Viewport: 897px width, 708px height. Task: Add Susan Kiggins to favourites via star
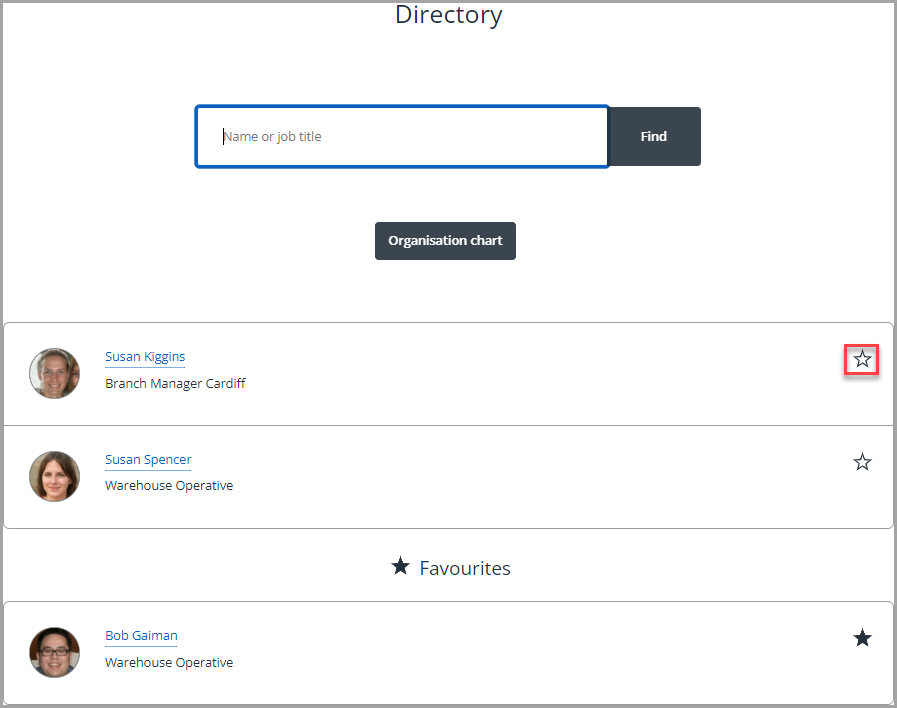[x=862, y=359]
